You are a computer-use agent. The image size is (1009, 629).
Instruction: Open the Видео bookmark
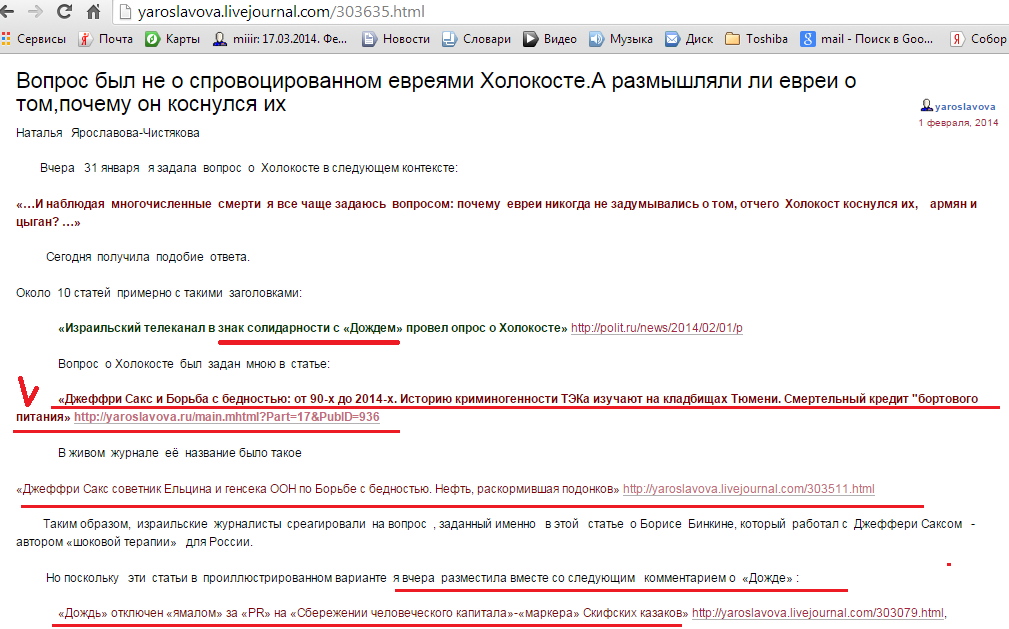550,39
